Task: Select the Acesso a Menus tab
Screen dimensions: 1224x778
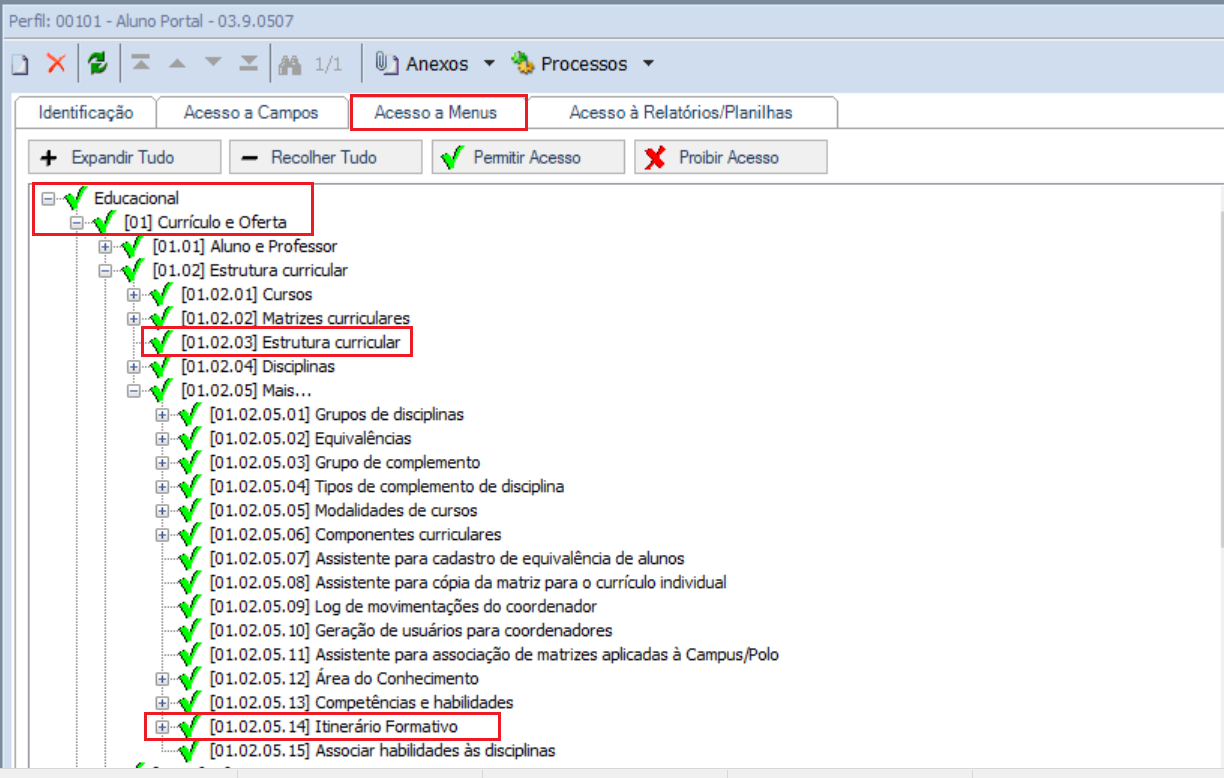Action: coord(436,113)
